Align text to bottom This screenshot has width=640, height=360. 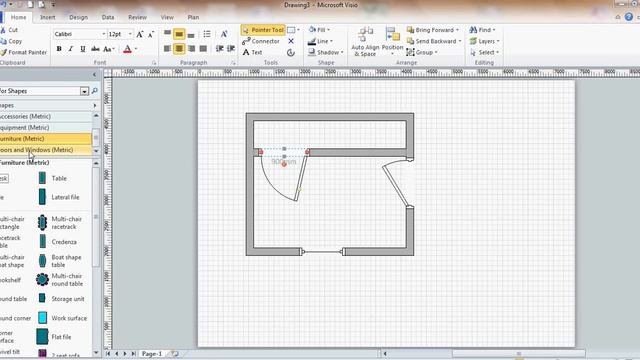click(191, 34)
